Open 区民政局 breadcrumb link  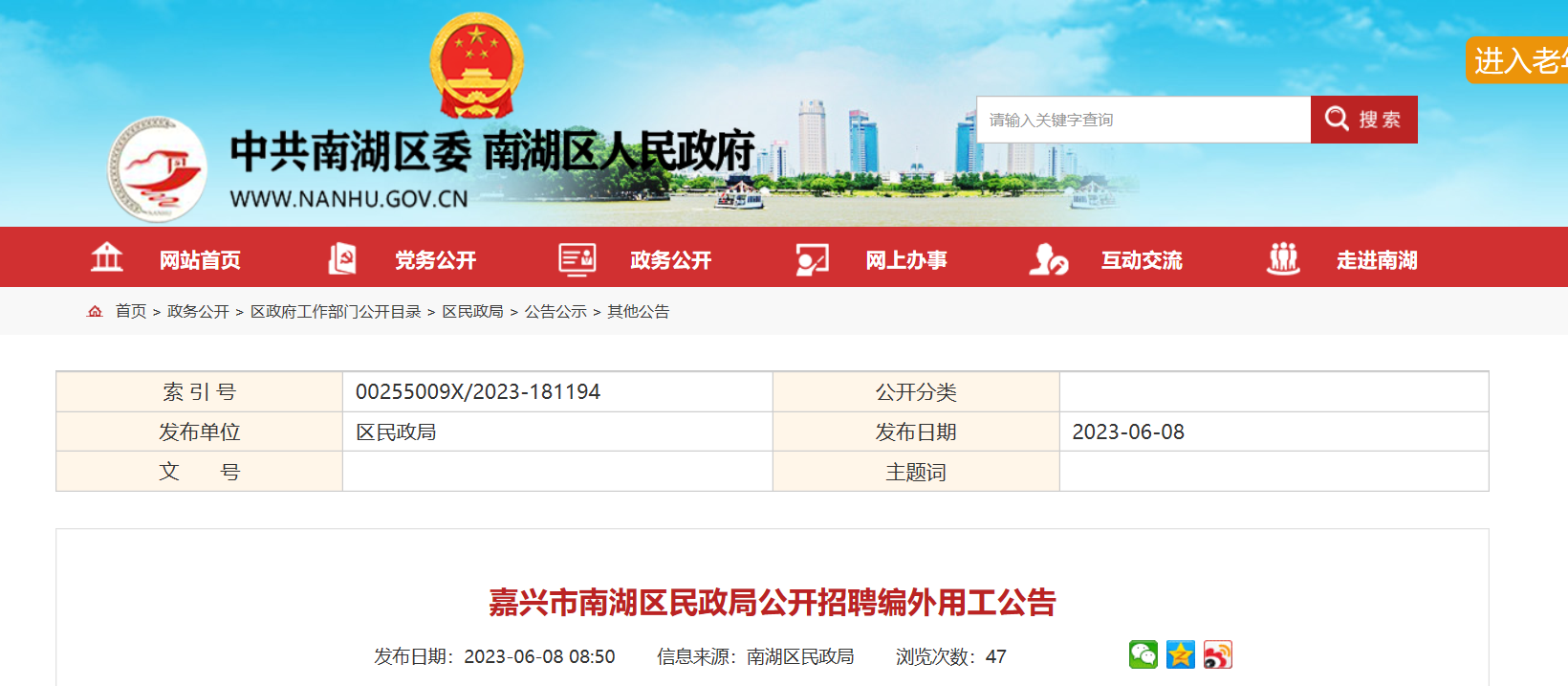(472, 312)
